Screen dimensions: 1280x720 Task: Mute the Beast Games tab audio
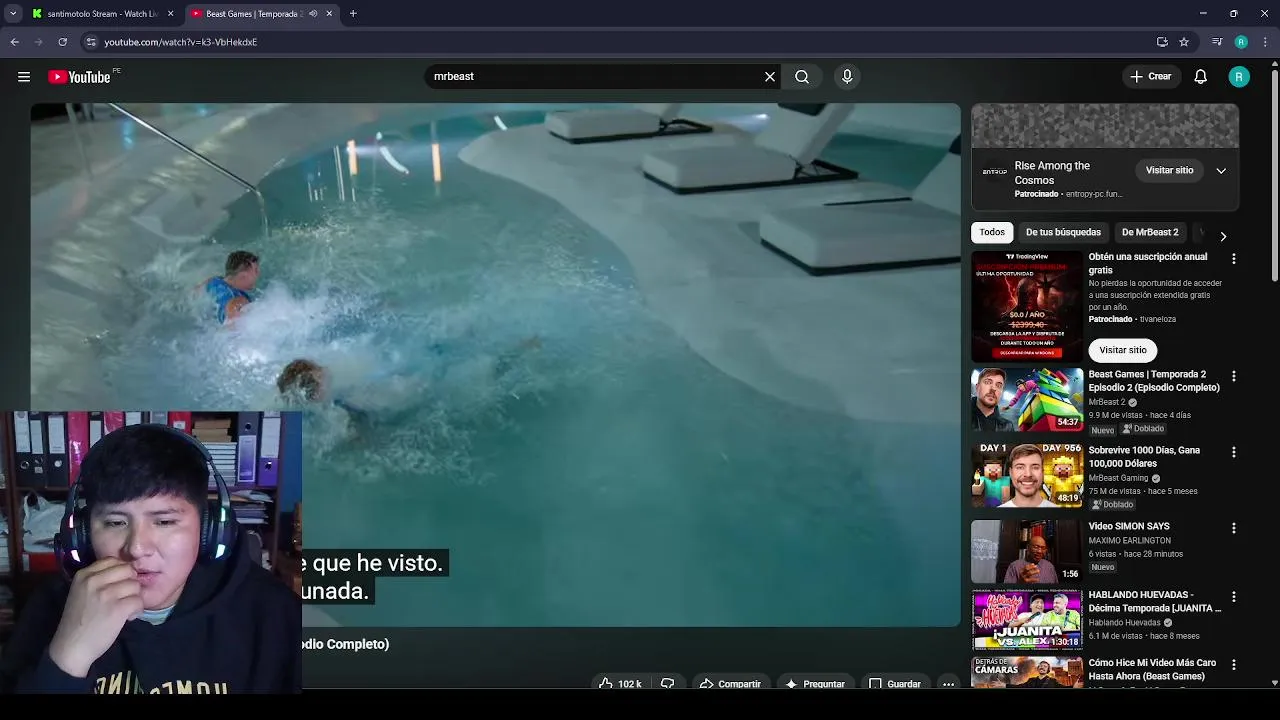[313, 14]
